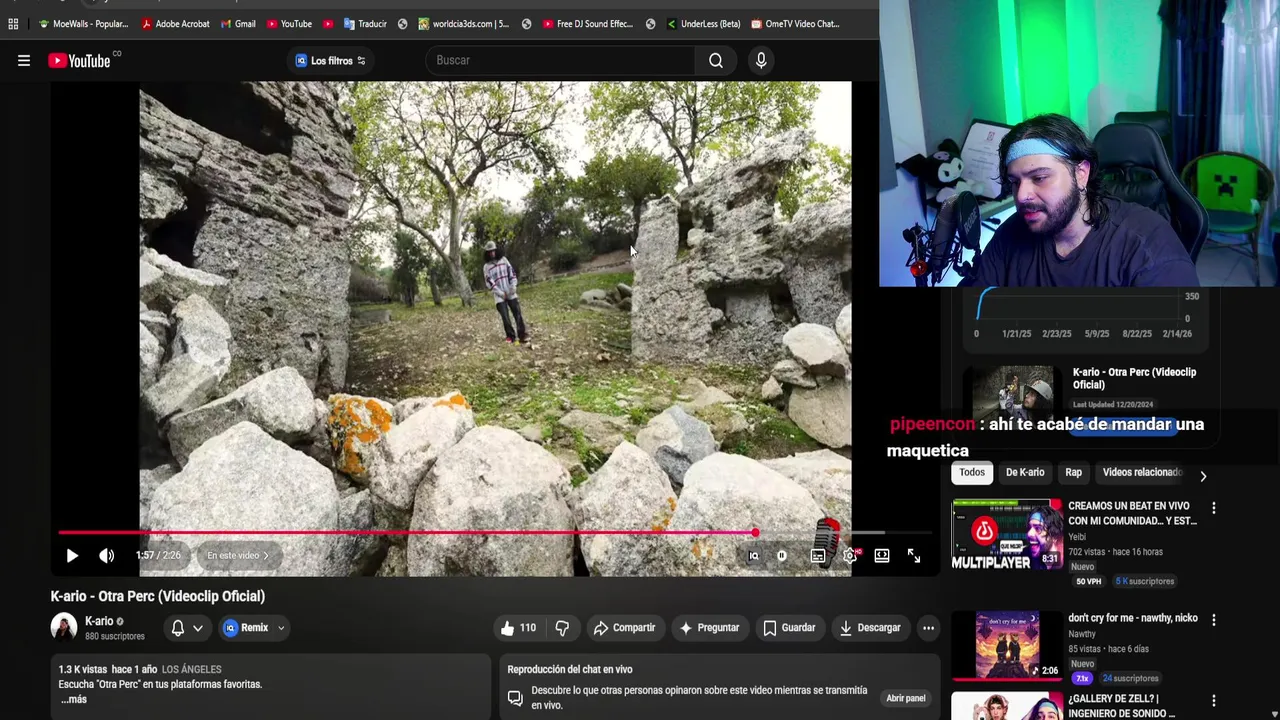Open the Remix dropdown

click(x=255, y=628)
